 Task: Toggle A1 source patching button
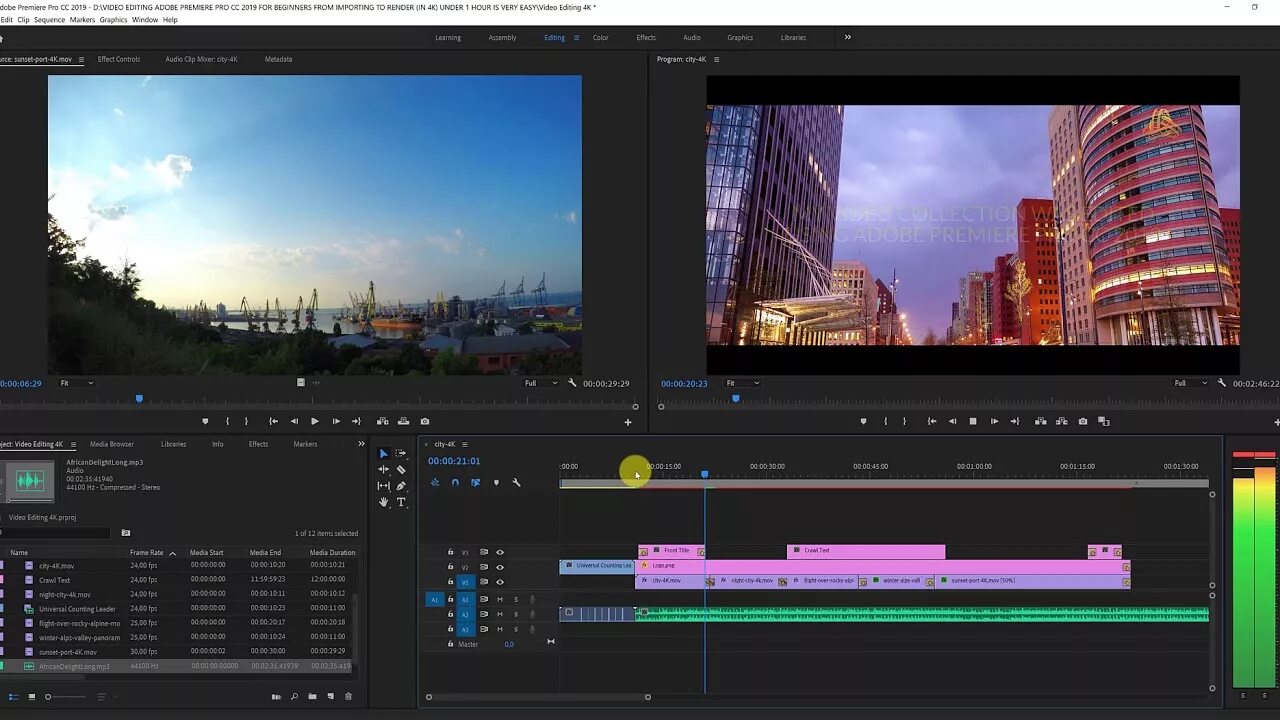(x=434, y=599)
